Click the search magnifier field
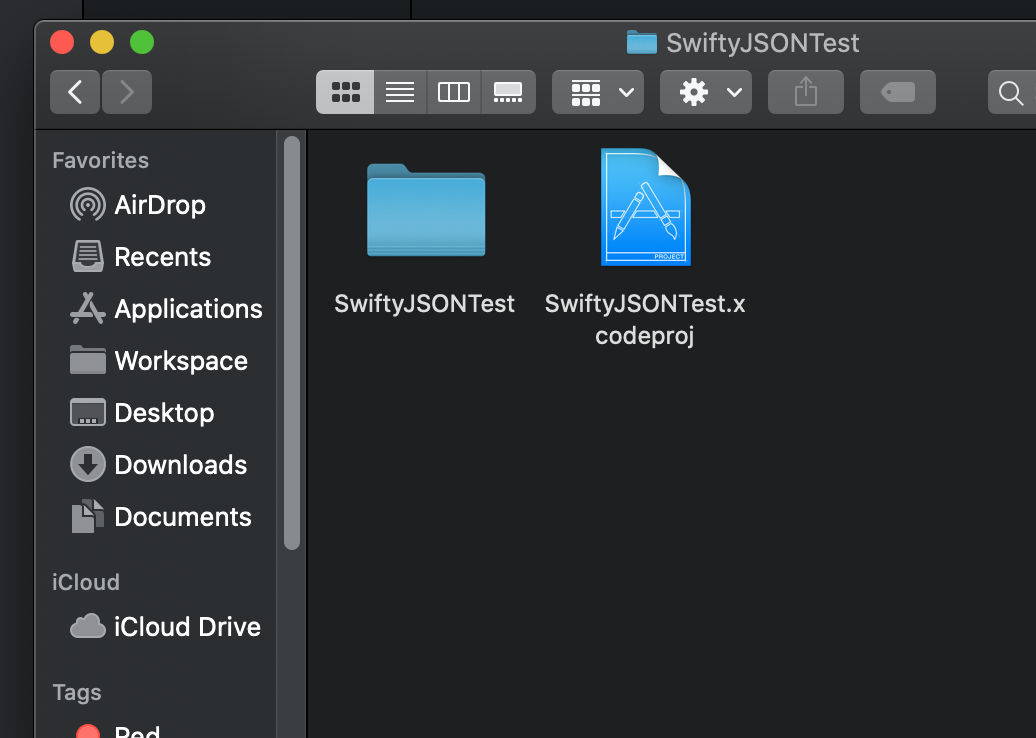1036x738 pixels. point(1012,92)
